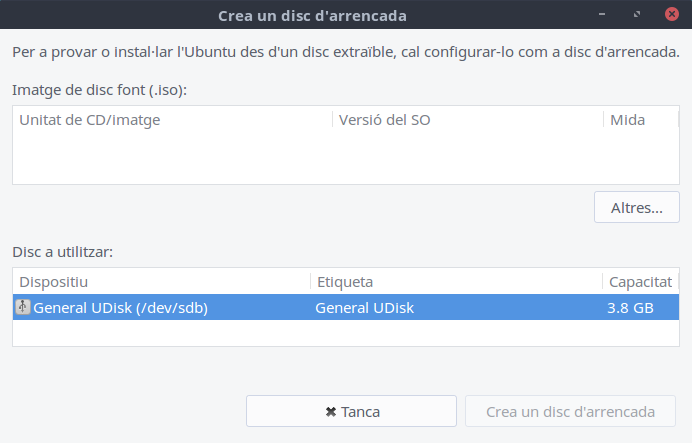Click Crea un disc d'arrencada button
Screen dimensions: 692x443
[570, 411]
